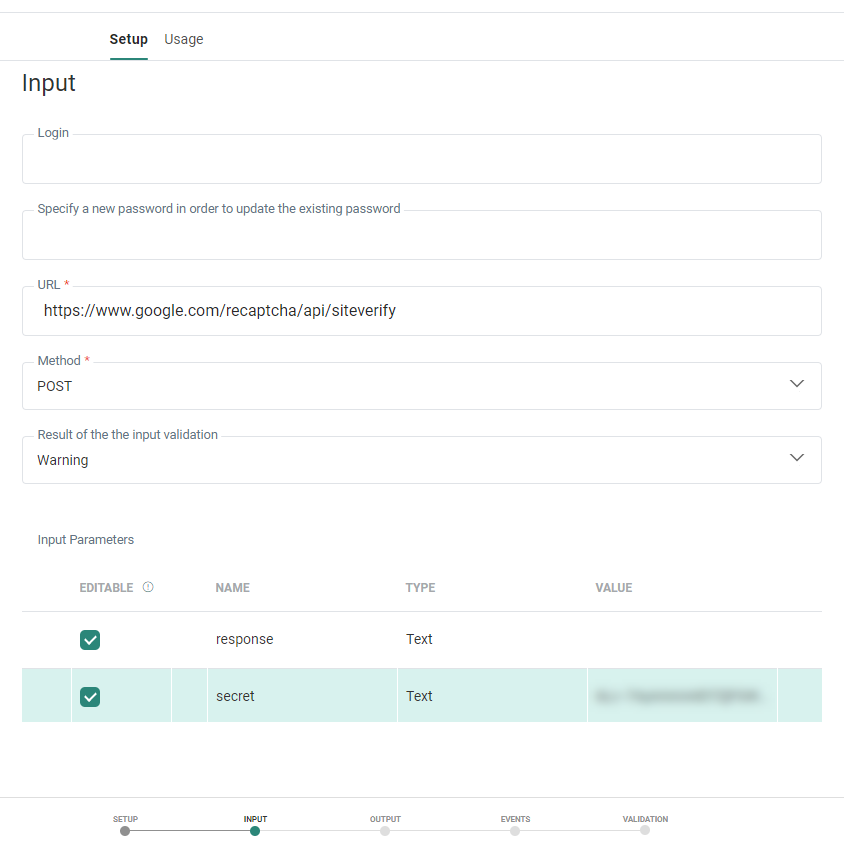844x855 pixels.
Task: Click the Method dropdown chevron arrow
Action: pyautogui.click(x=796, y=384)
